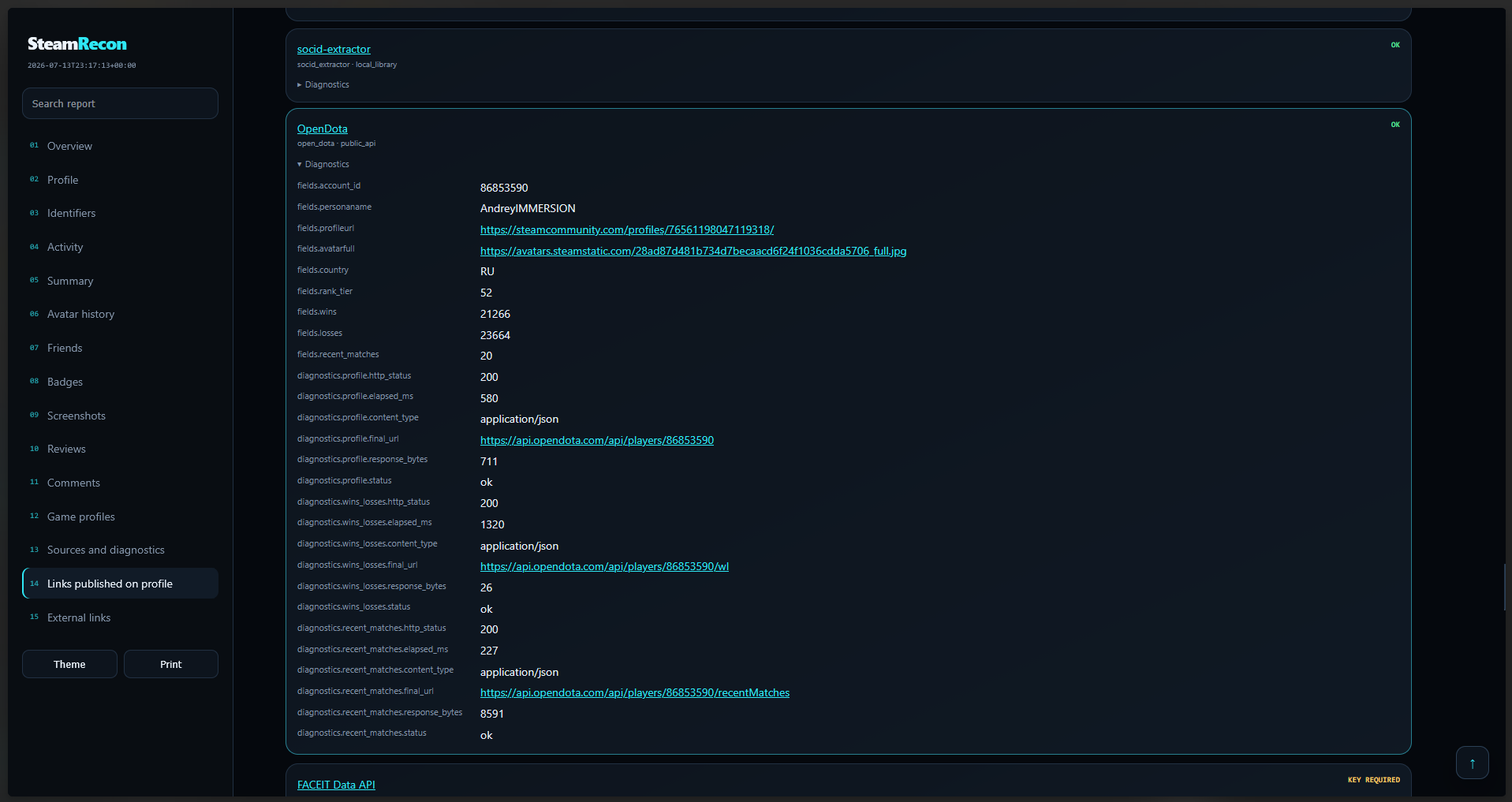Image resolution: width=1512 pixels, height=802 pixels.
Task: Focus the Search report field
Action: (x=120, y=103)
